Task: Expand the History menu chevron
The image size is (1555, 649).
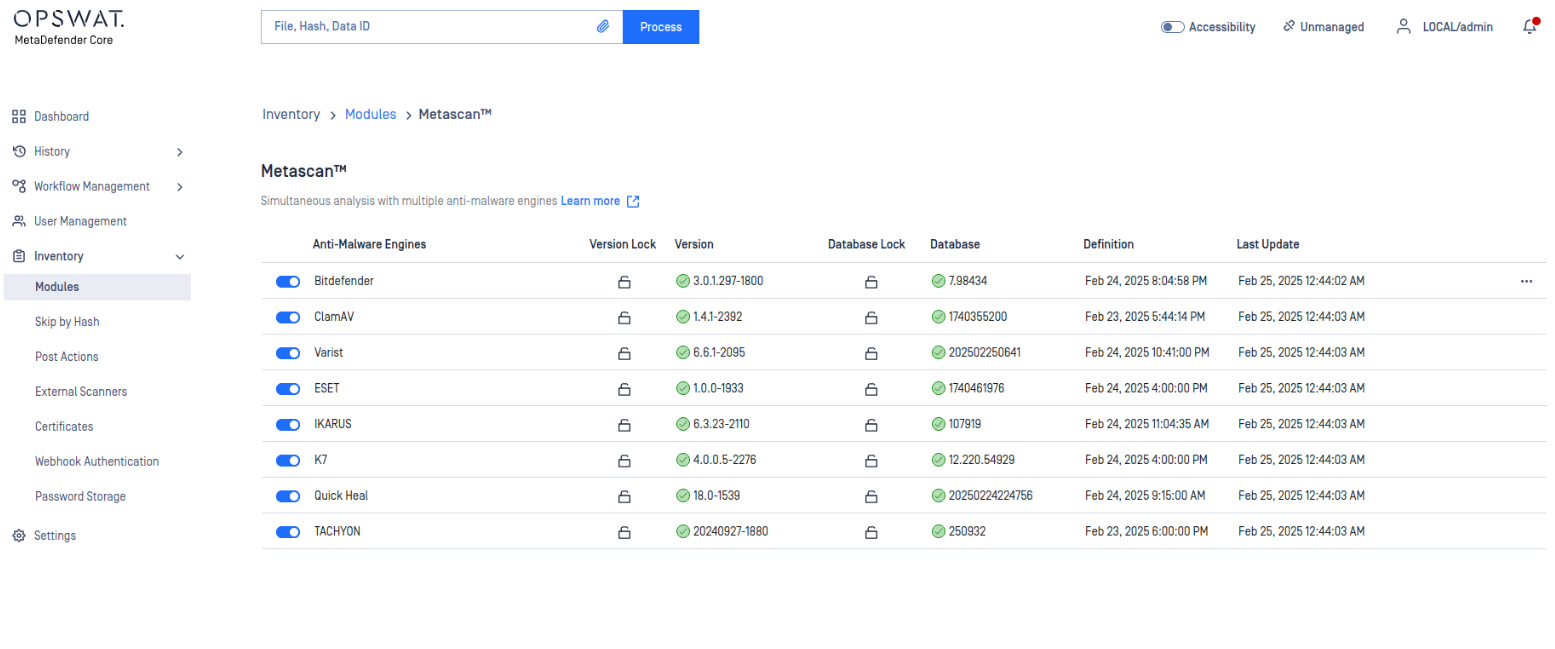Action: (x=180, y=152)
